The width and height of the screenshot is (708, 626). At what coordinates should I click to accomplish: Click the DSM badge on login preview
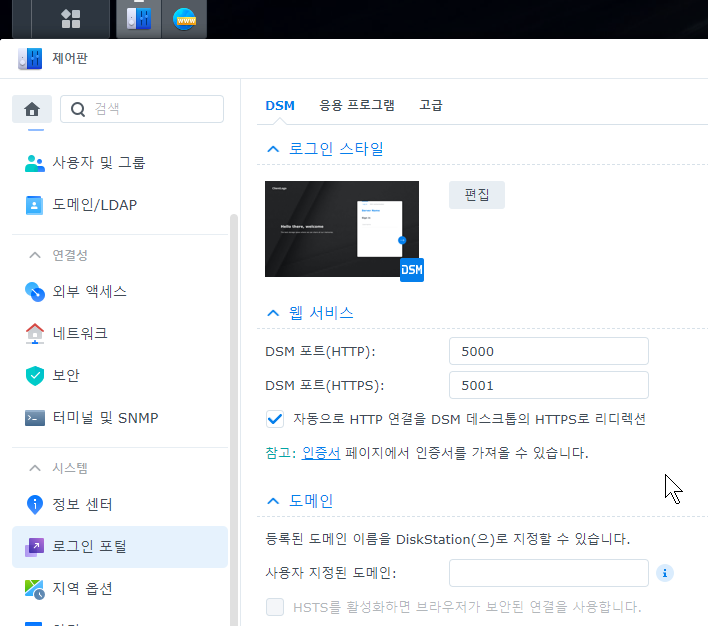tap(412, 270)
